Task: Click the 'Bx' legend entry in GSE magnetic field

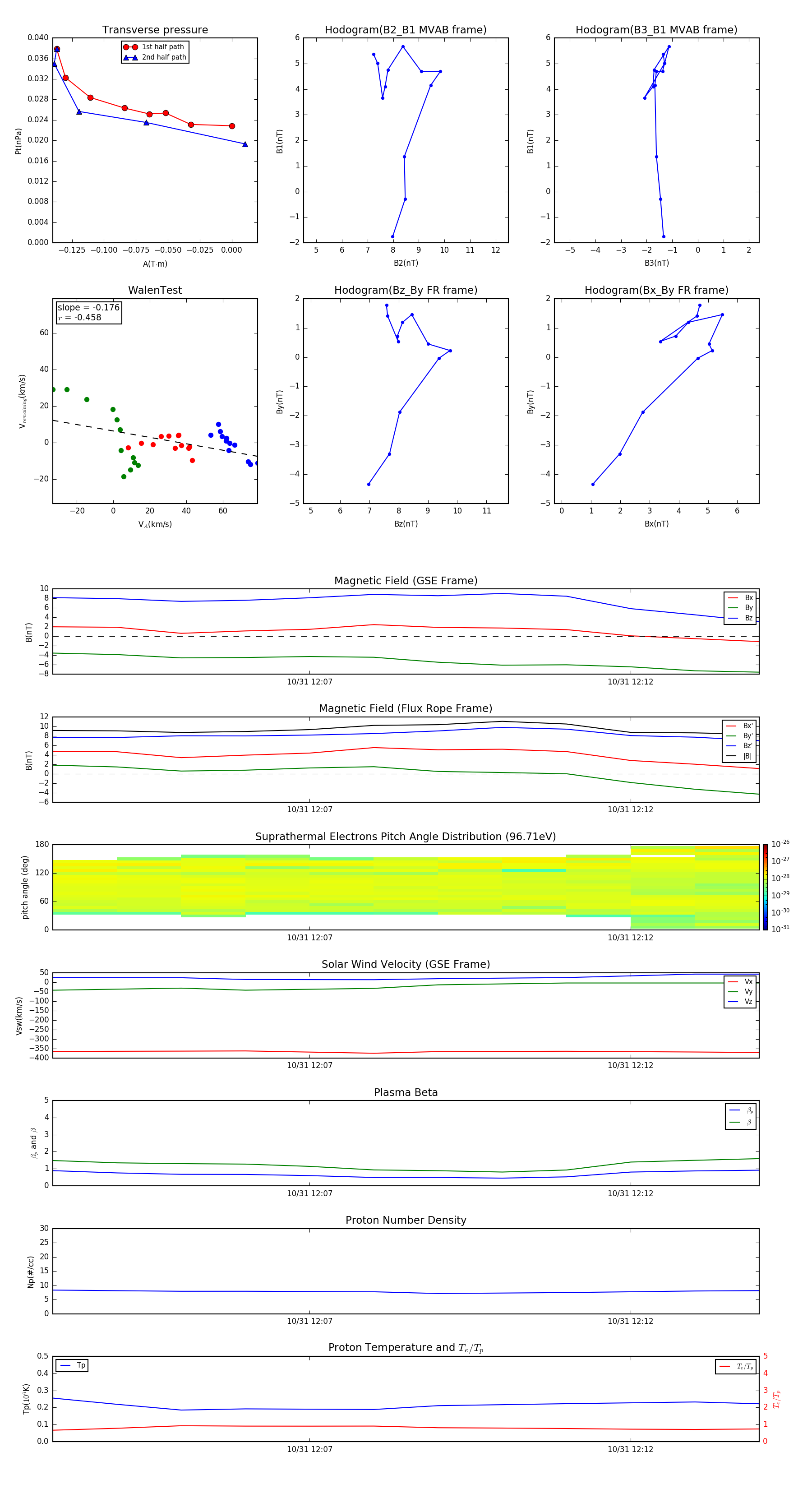Action: tap(740, 598)
